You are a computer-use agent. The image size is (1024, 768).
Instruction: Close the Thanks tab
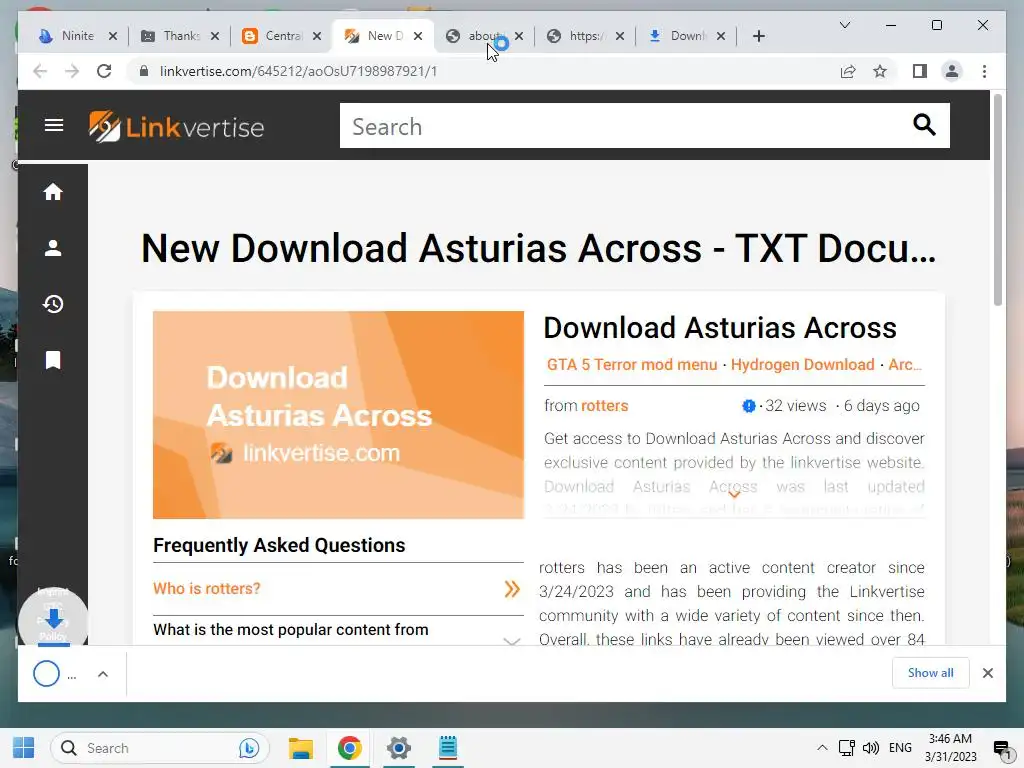[x=214, y=36]
